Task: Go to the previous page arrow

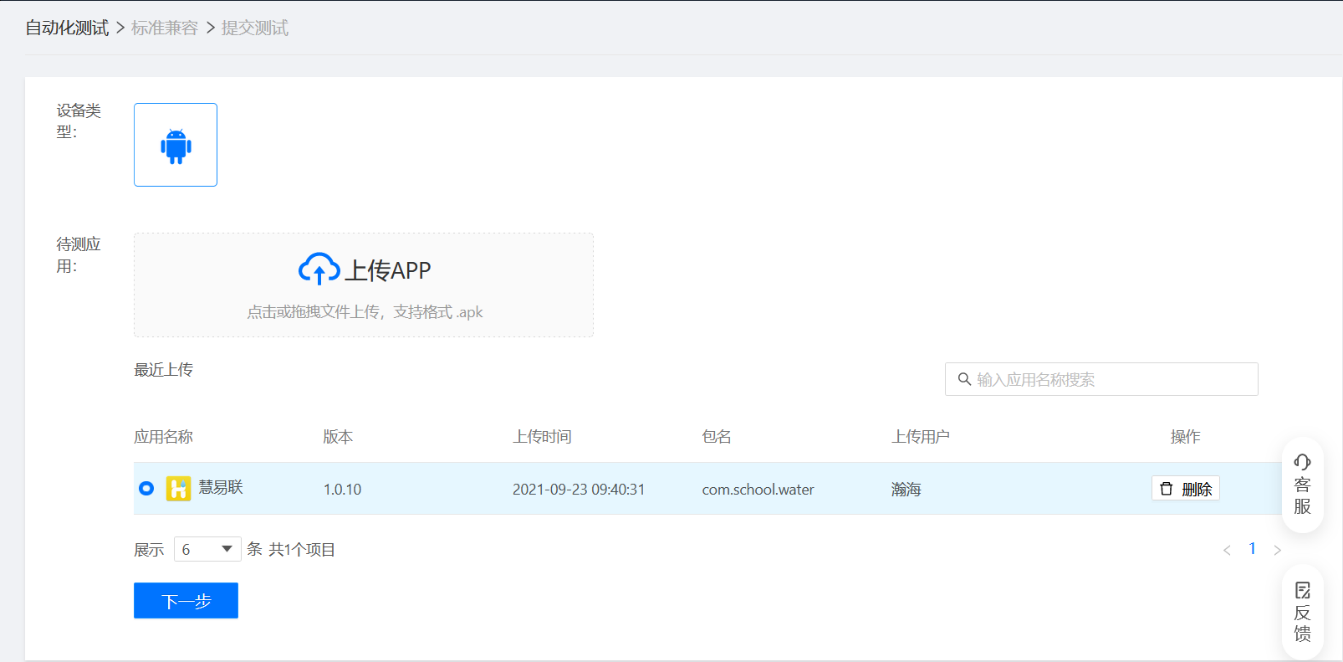Action: coord(1227,550)
